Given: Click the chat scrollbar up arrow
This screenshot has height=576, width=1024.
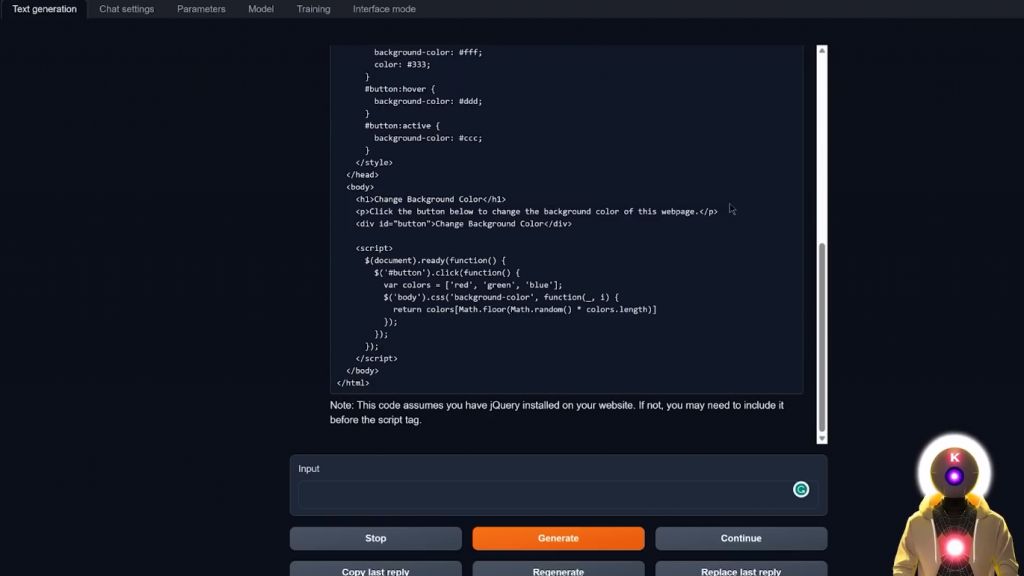Looking at the screenshot, I should point(822,50).
